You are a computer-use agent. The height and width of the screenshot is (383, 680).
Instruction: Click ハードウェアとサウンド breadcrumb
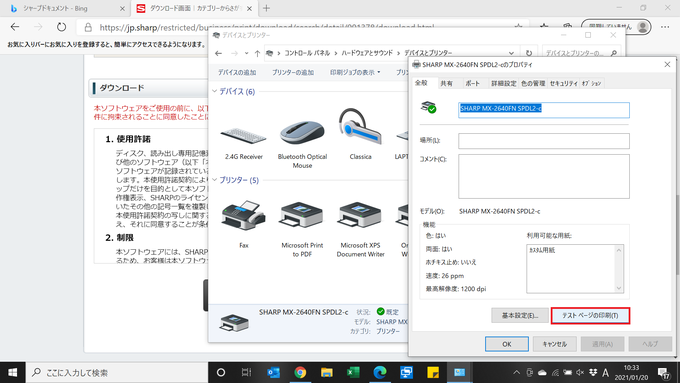click(367, 53)
